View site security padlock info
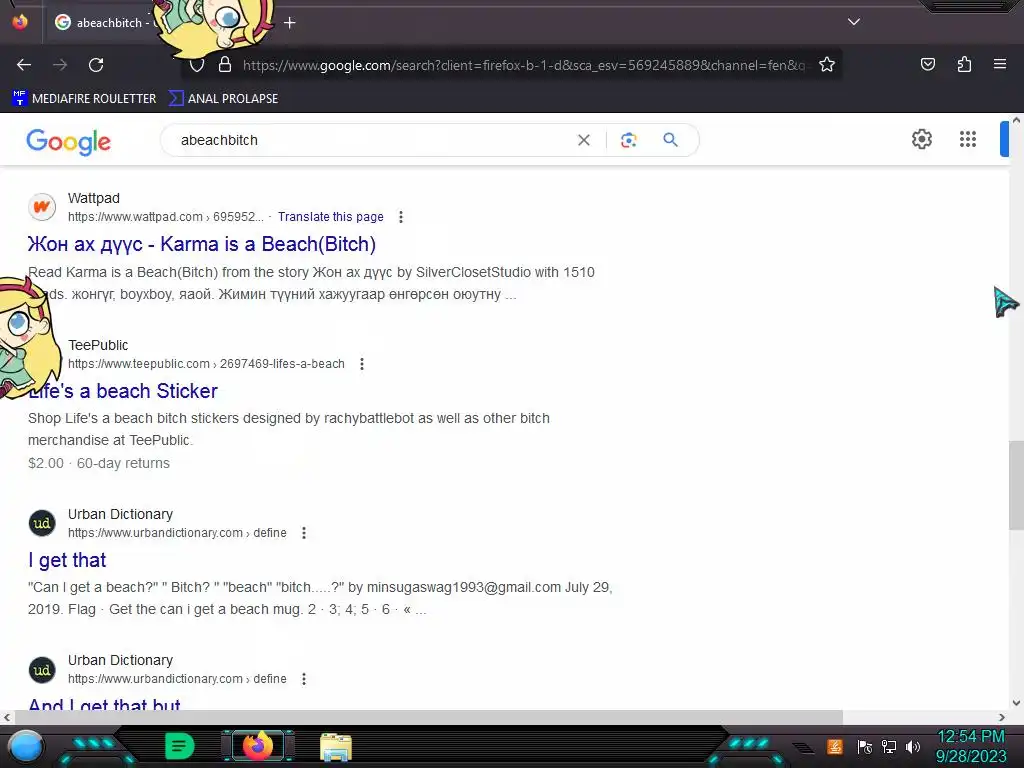The height and width of the screenshot is (768, 1024). point(225,65)
